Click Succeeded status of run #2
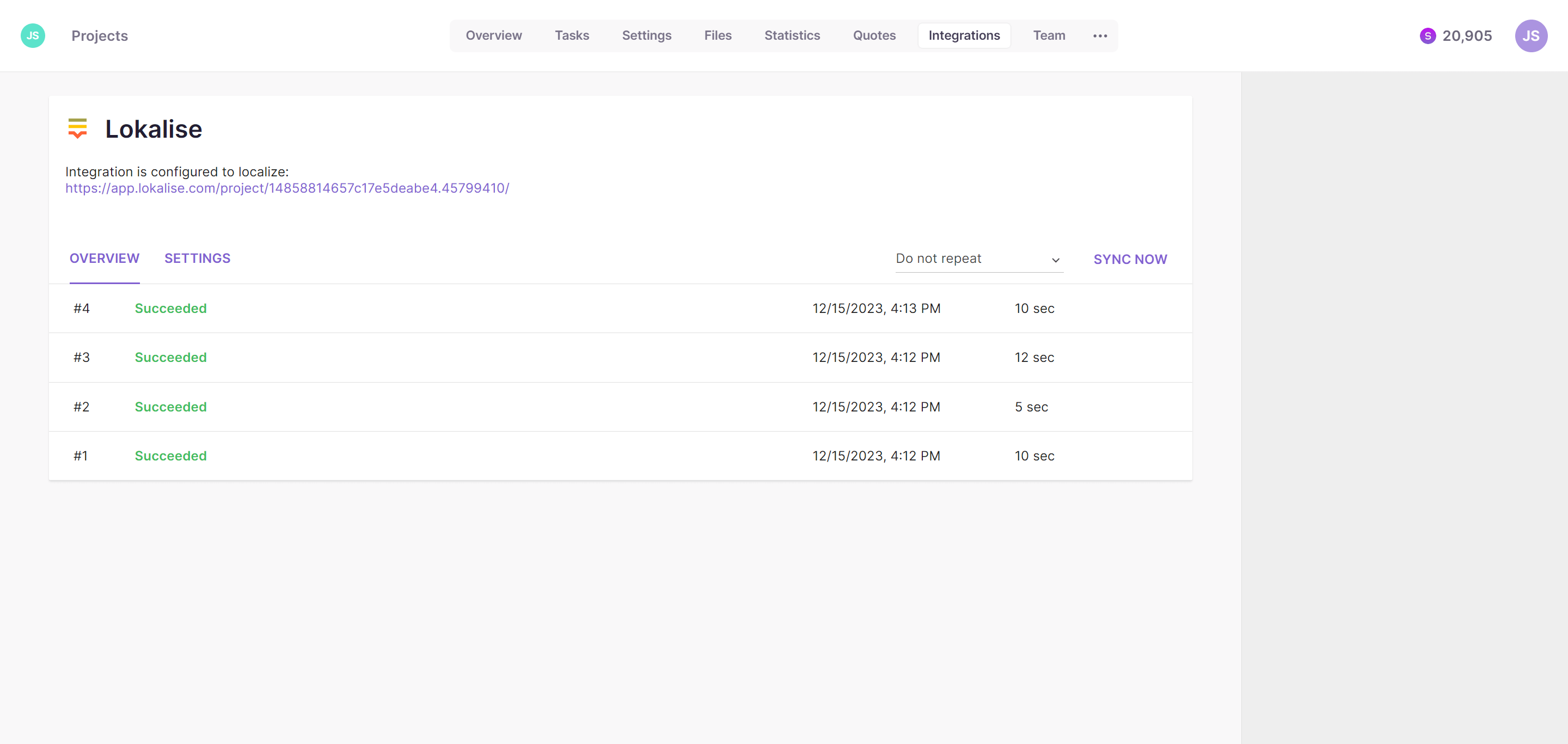The width and height of the screenshot is (1568, 744). (170, 407)
